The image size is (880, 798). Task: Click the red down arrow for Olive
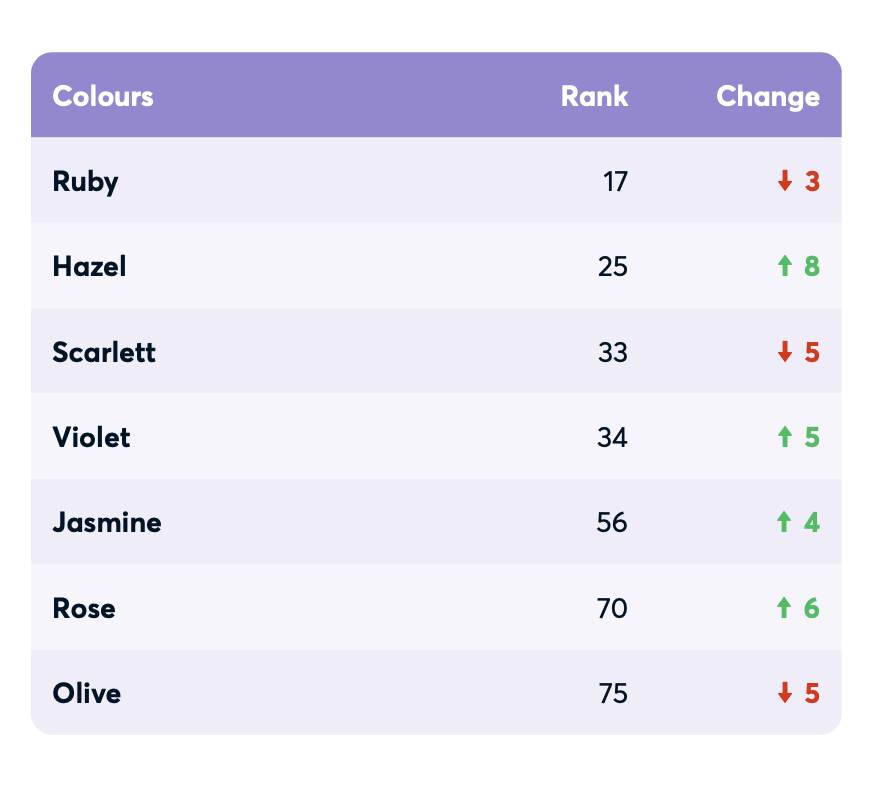pyautogui.click(x=785, y=693)
